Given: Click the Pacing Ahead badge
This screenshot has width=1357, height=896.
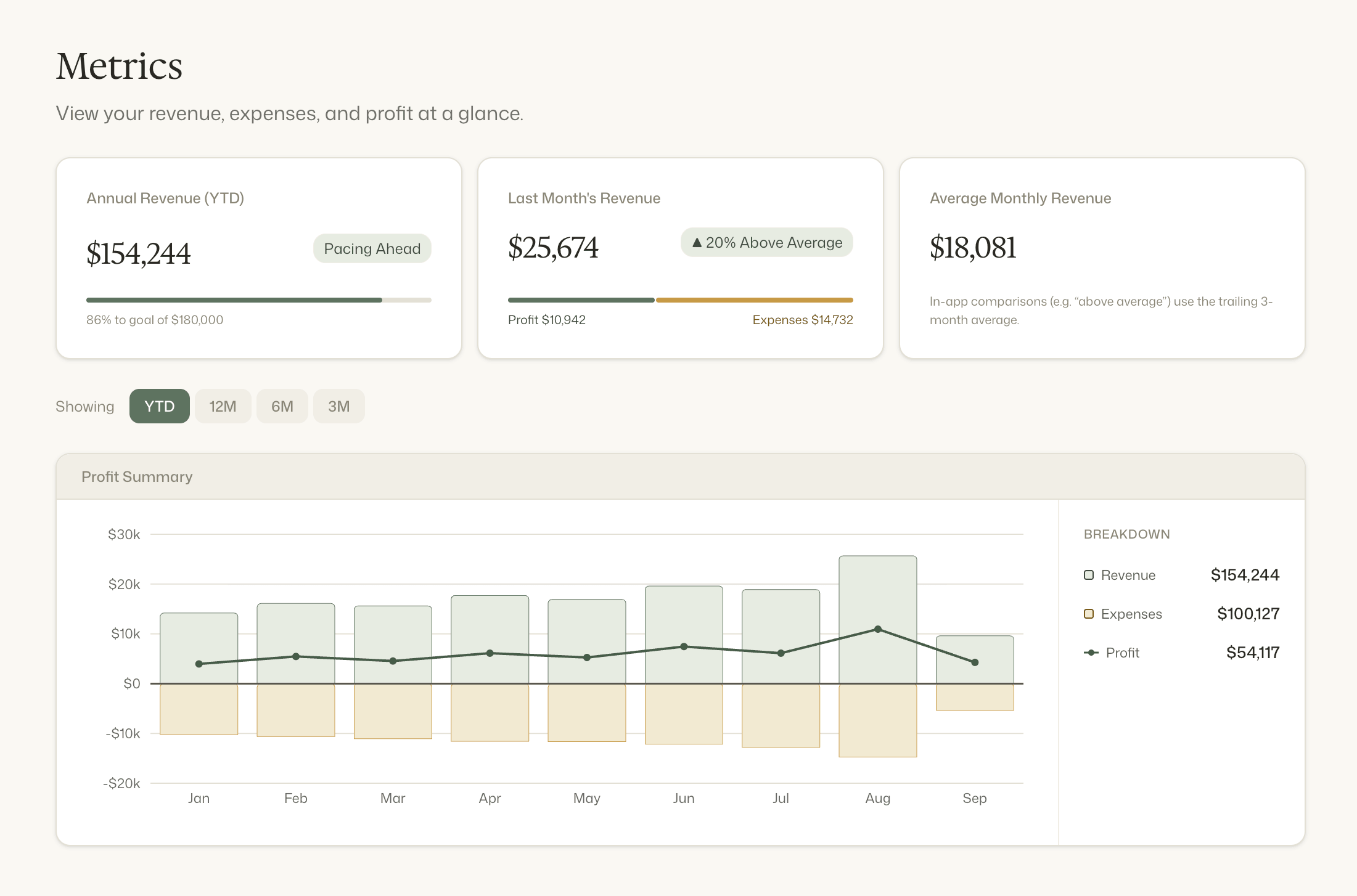Looking at the screenshot, I should click(x=372, y=248).
